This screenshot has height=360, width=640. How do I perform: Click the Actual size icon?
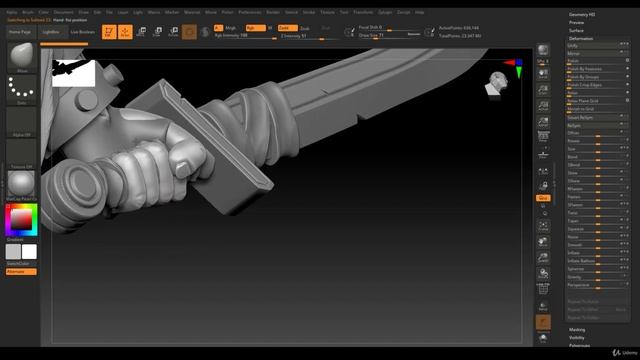(543, 106)
